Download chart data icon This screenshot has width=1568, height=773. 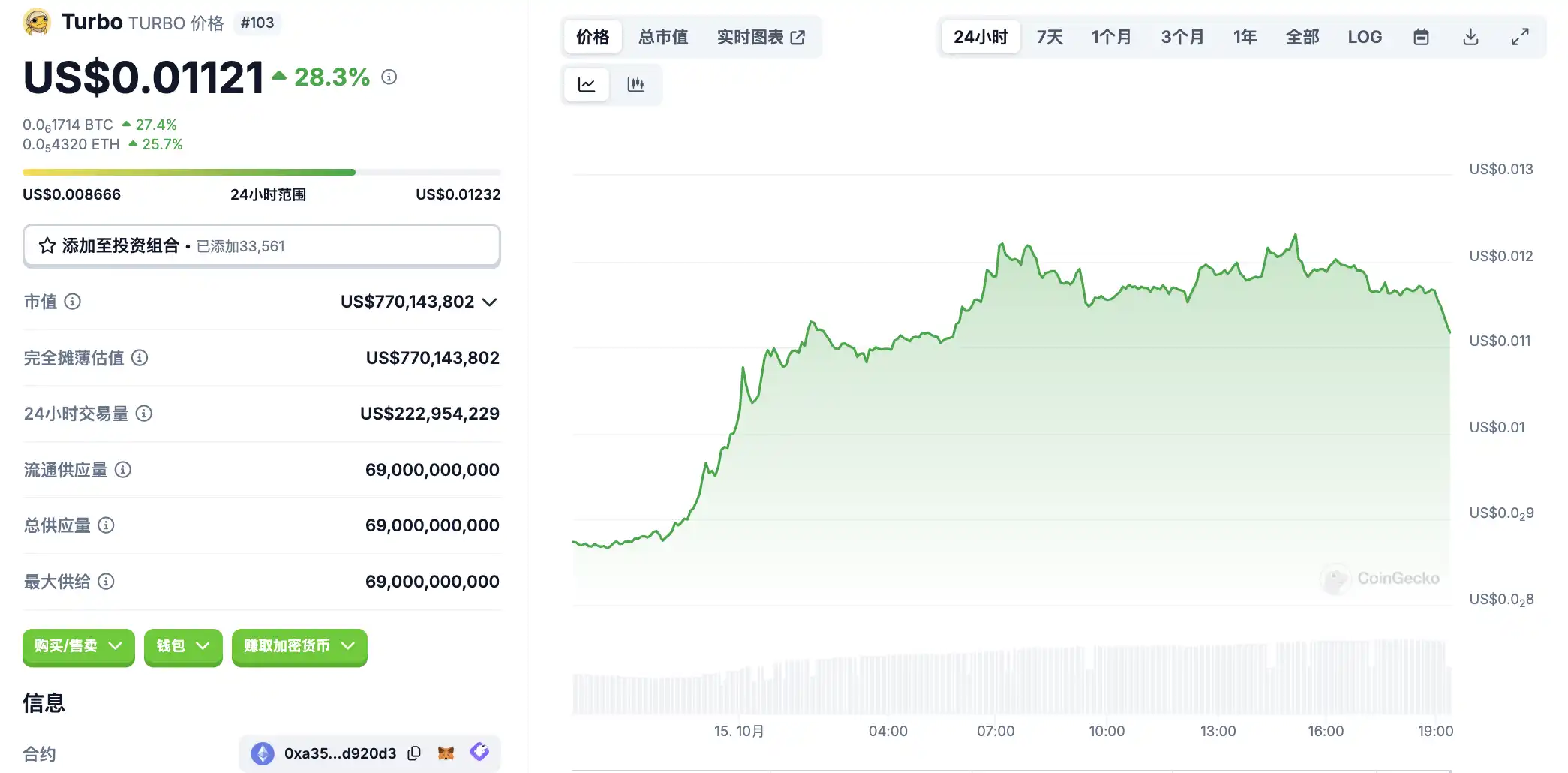coord(1470,37)
